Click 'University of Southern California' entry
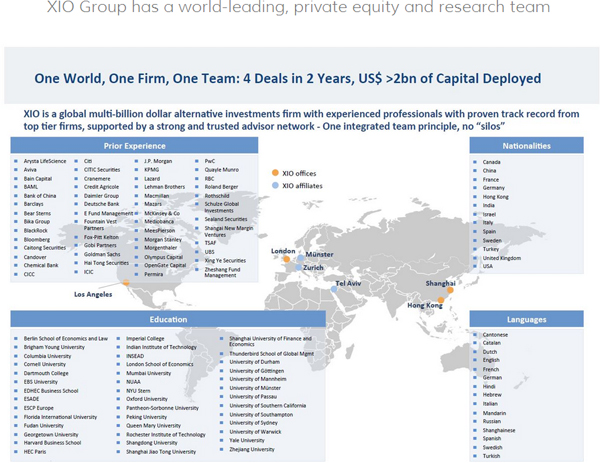Screen dimensions: 600x463 [267, 406]
